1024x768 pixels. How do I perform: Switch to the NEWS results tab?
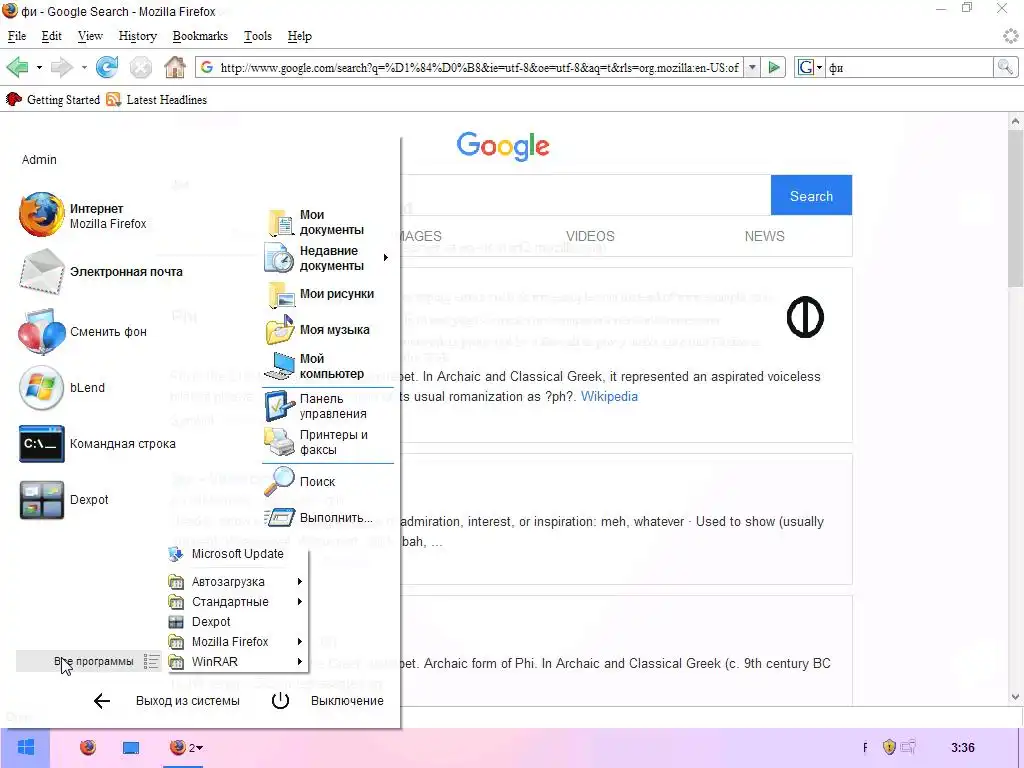pos(765,236)
